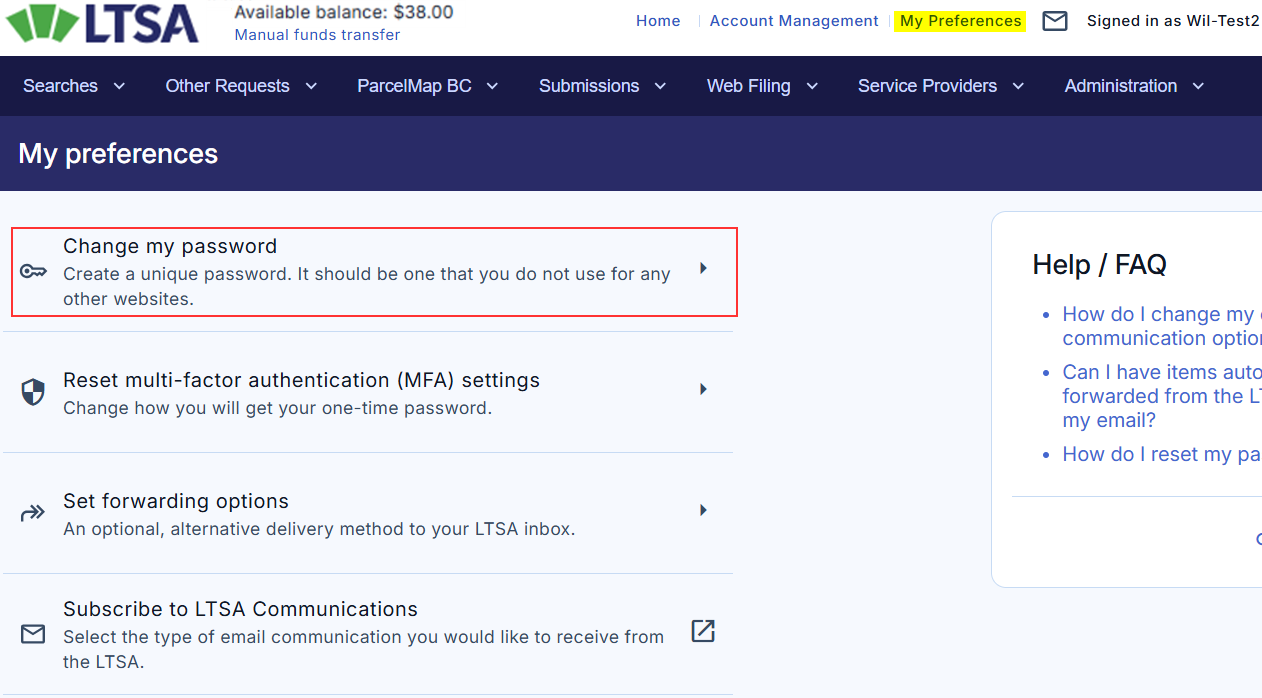Expand the Reset MFA settings arrow
This screenshot has width=1262, height=698.
click(x=703, y=389)
